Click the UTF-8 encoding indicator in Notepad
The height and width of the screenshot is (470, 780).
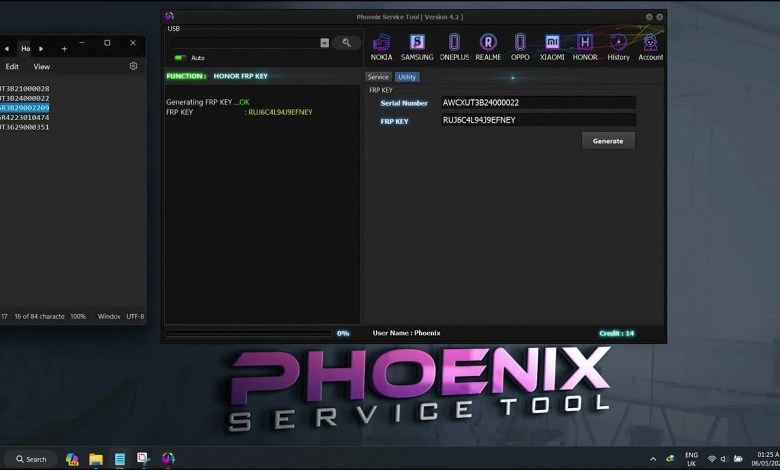coord(135,316)
